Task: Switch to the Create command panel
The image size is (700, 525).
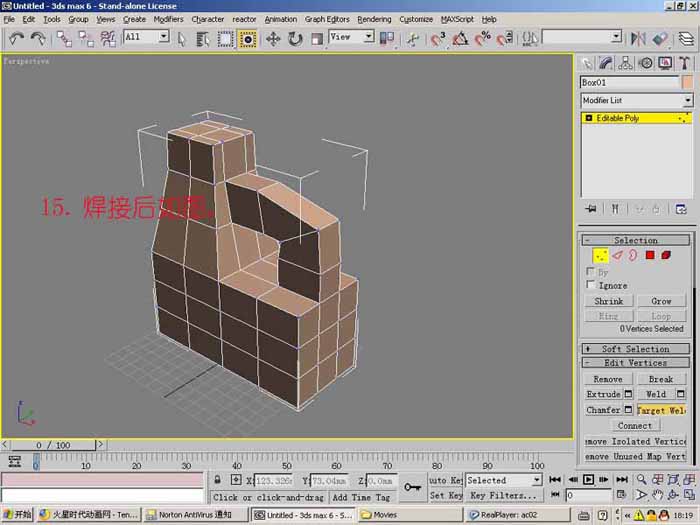Action: (x=587, y=63)
